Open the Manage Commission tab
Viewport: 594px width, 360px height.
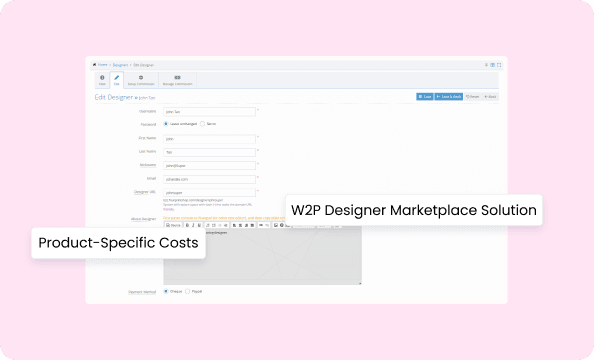click(177, 80)
